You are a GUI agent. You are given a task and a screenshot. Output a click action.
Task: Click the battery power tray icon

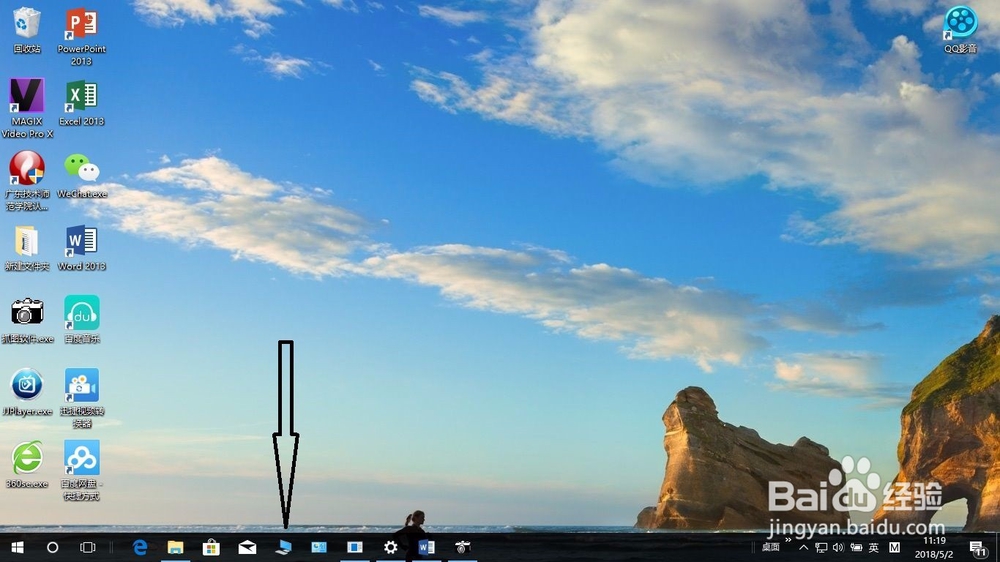point(856,547)
